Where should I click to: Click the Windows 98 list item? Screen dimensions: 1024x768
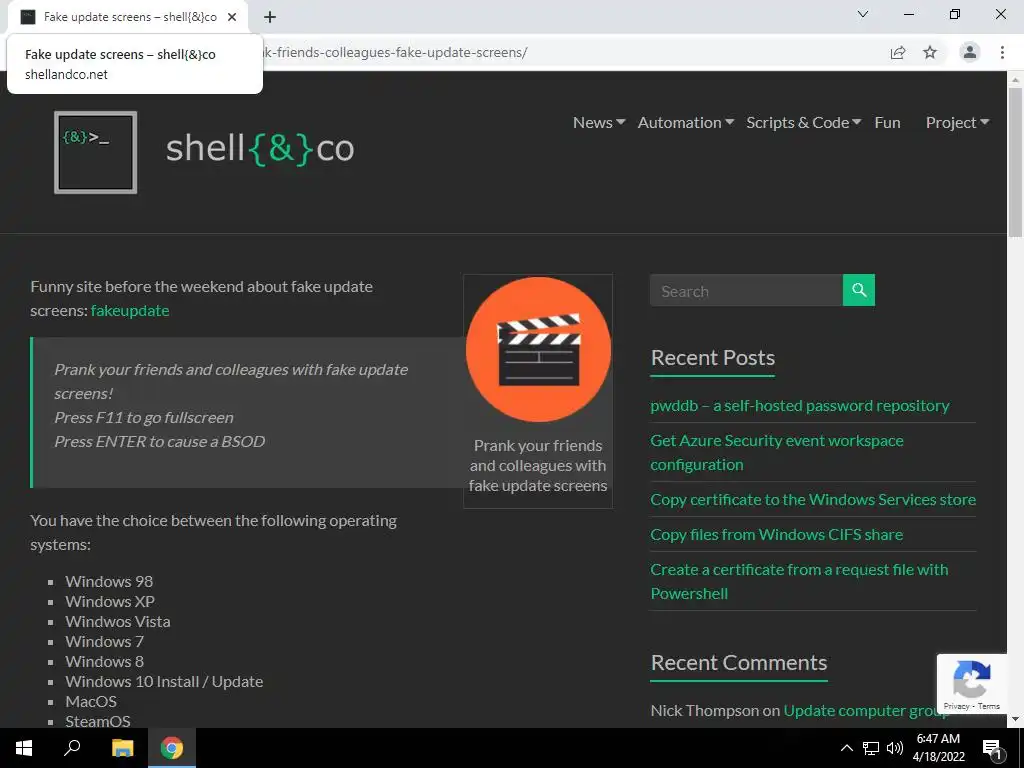coord(109,581)
